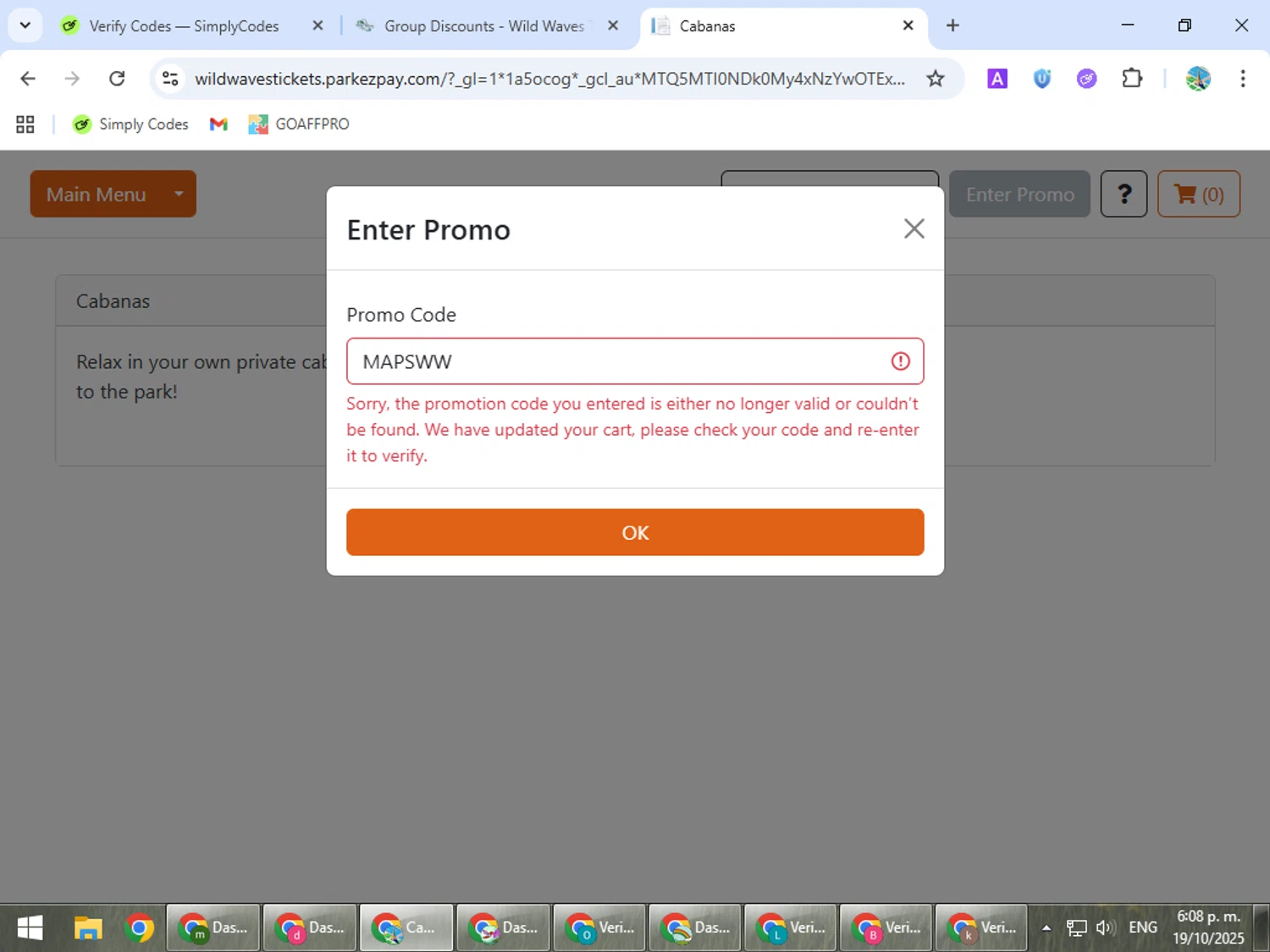Image resolution: width=1270 pixels, height=952 pixels.
Task: Click the Enter Promo button in header
Action: [1019, 194]
